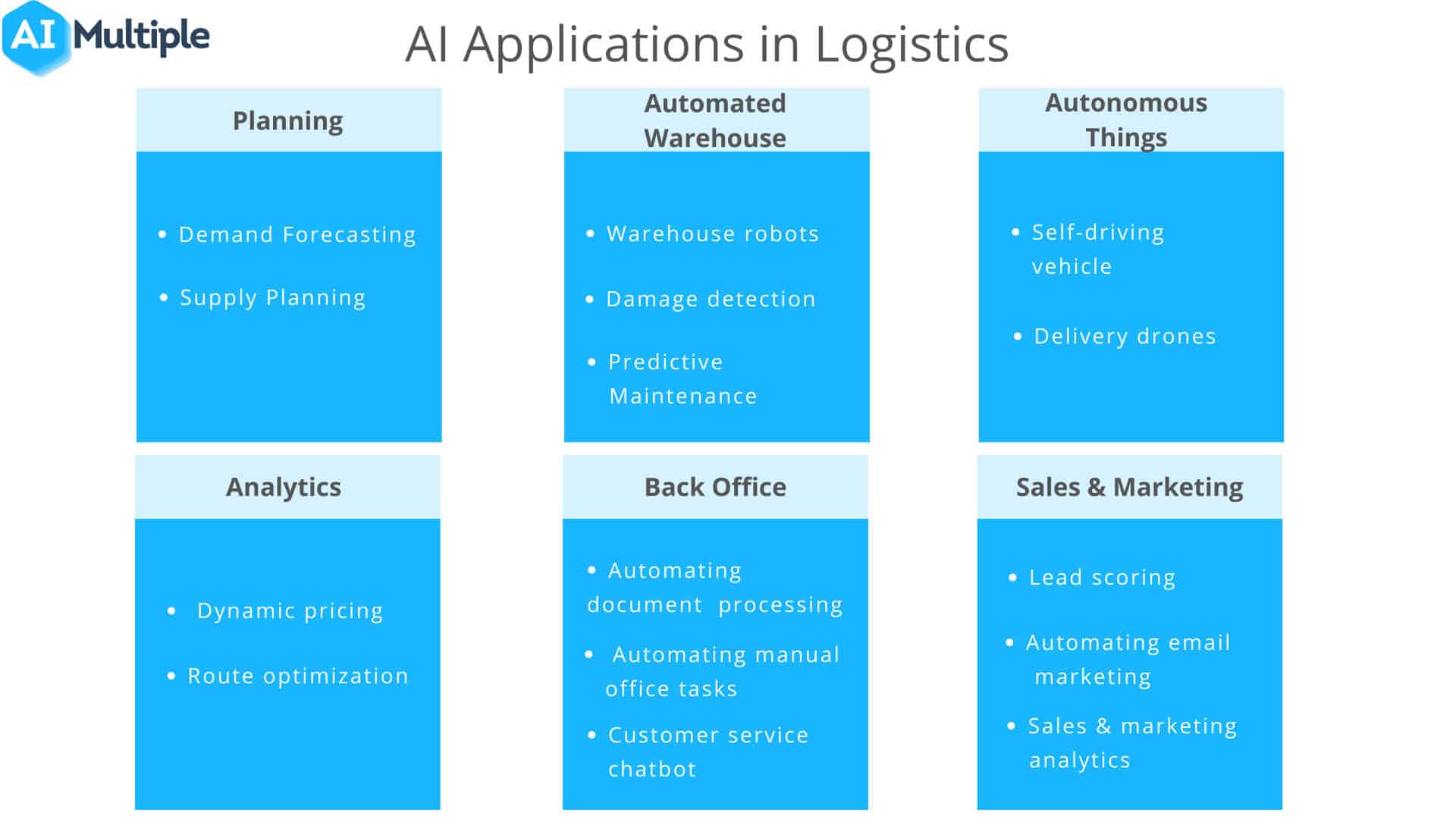The width and height of the screenshot is (1456, 819).
Task: Click the Demand Forecasting bullet point
Action: (284, 234)
